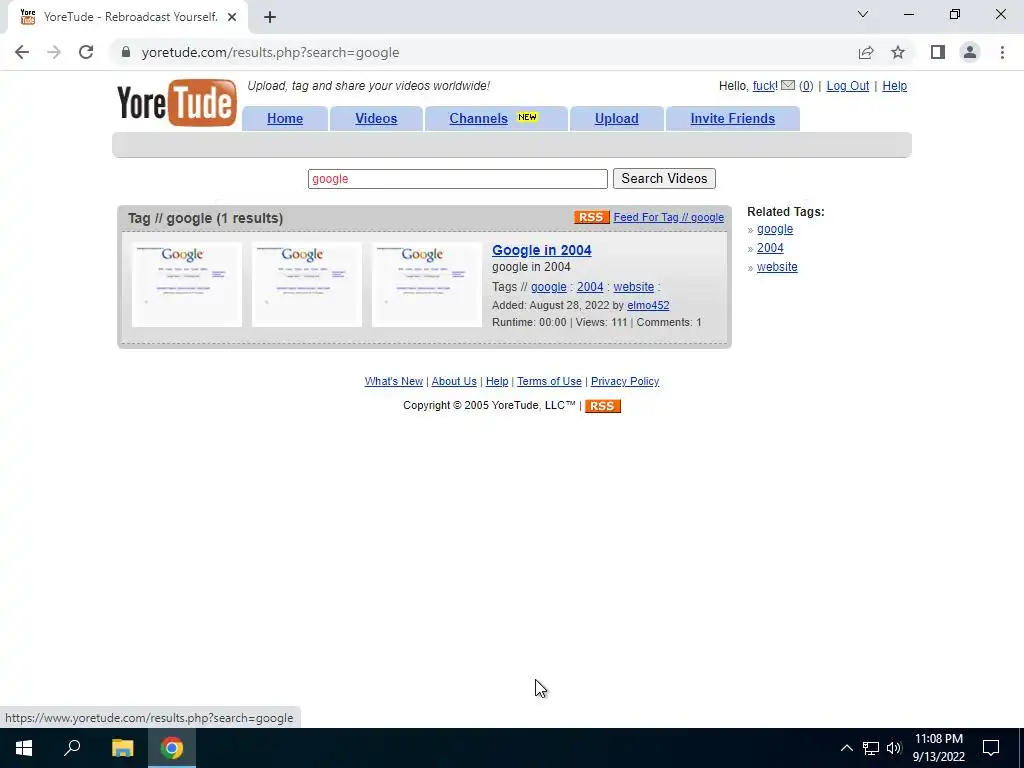The height and width of the screenshot is (768, 1024).
Task: Select website under Related Tags
Action: coord(777,267)
